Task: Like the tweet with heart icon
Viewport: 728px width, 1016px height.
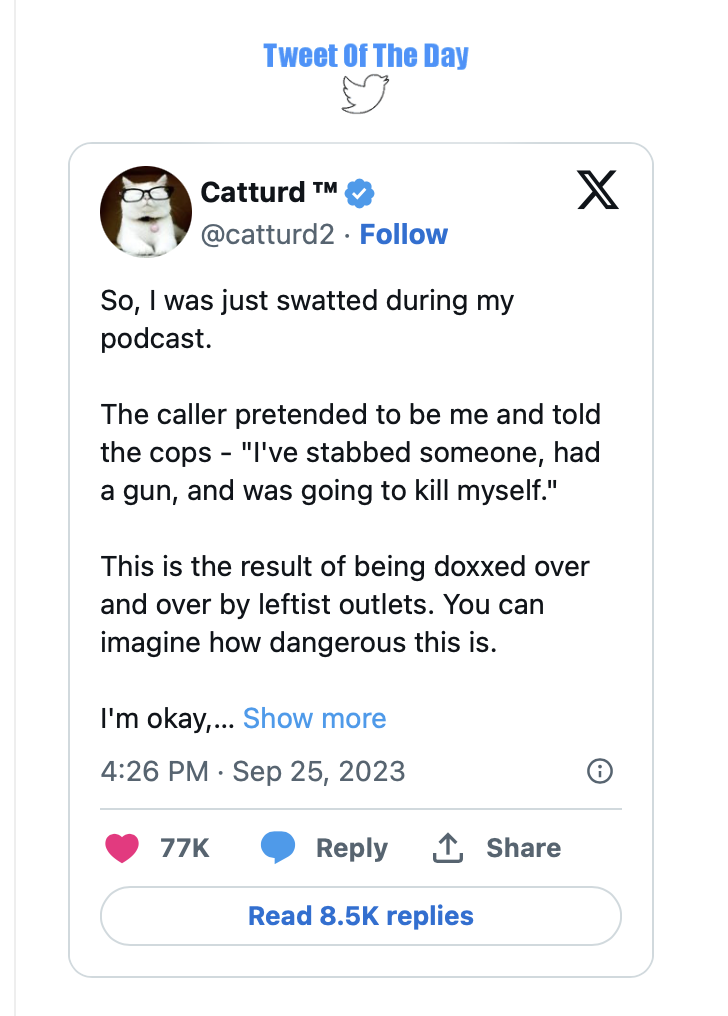Action: (x=122, y=848)
